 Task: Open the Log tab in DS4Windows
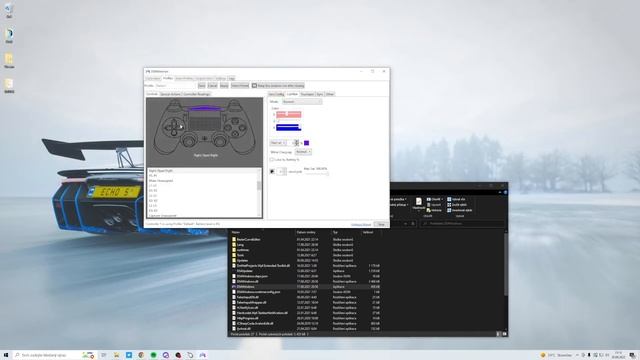[231, 78]
